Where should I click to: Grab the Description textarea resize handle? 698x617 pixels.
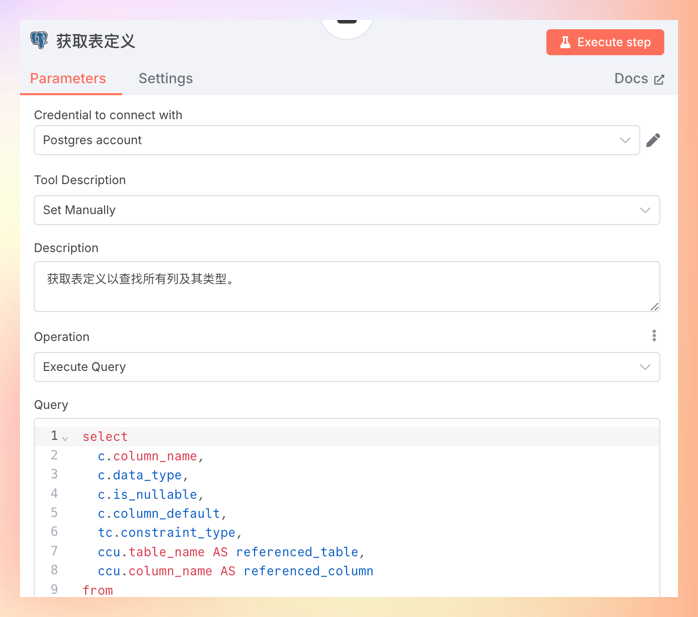click(654, 306)
